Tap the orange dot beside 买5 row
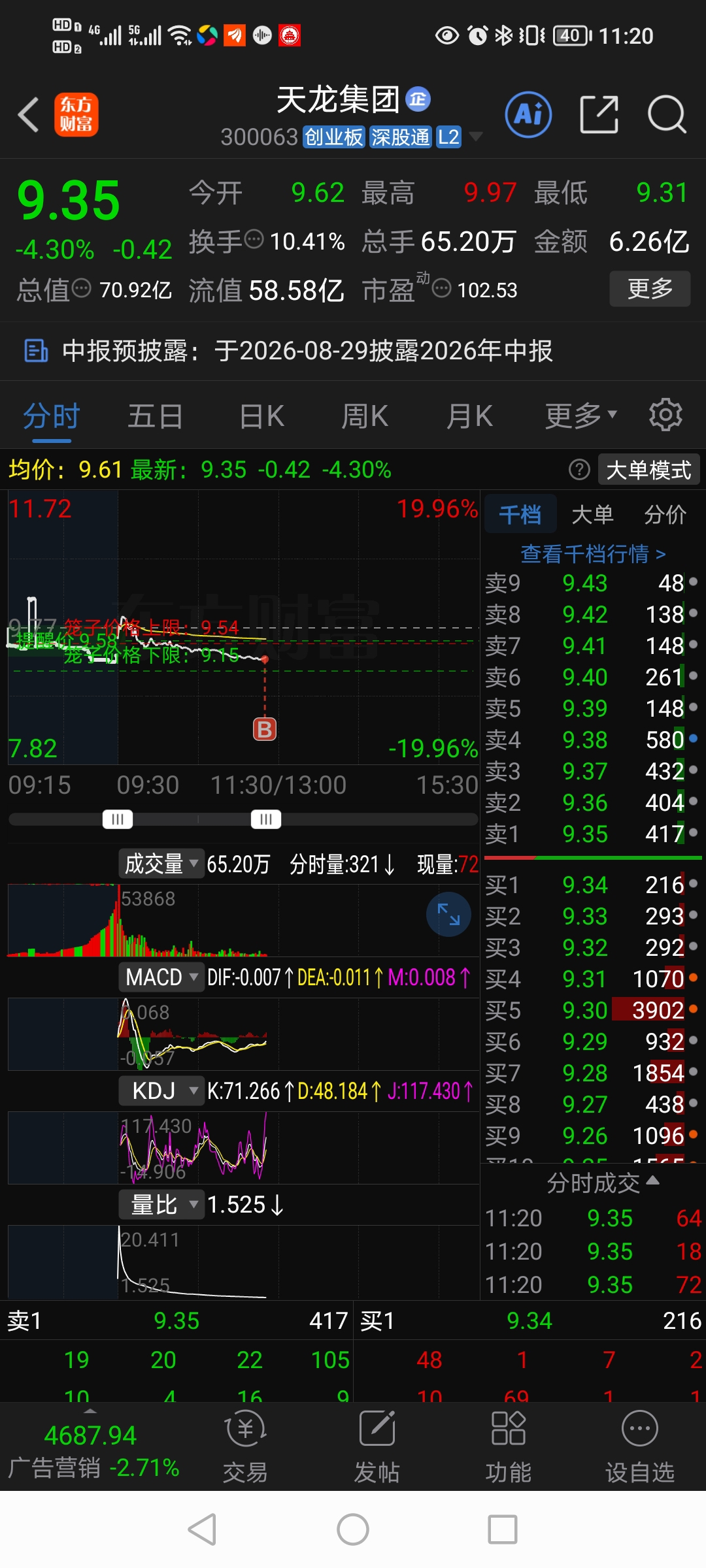Screen dimensions: 706x1568 point(693,1009)
